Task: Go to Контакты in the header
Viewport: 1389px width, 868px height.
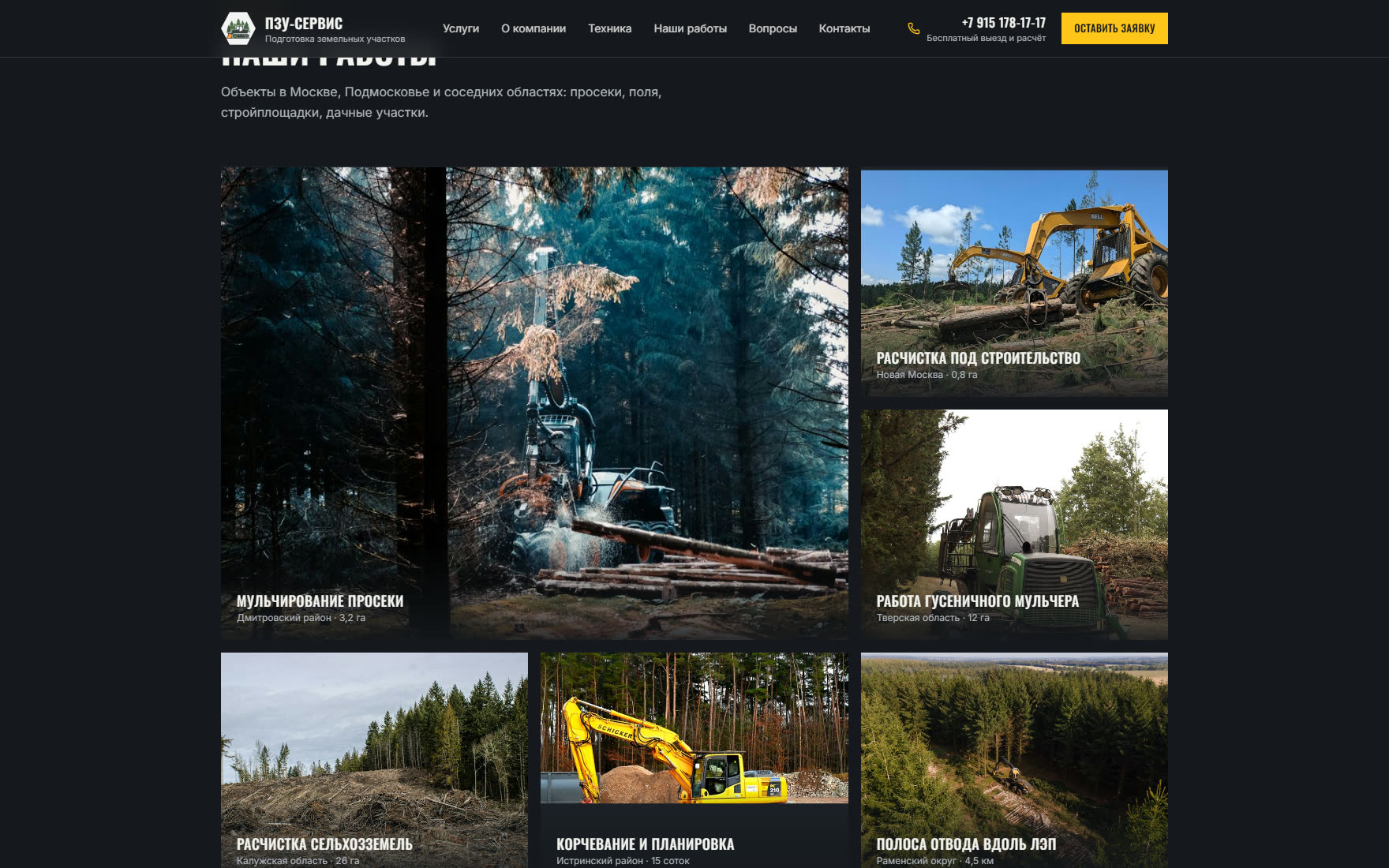Action: pyautogui.click(x=844, y=28)
